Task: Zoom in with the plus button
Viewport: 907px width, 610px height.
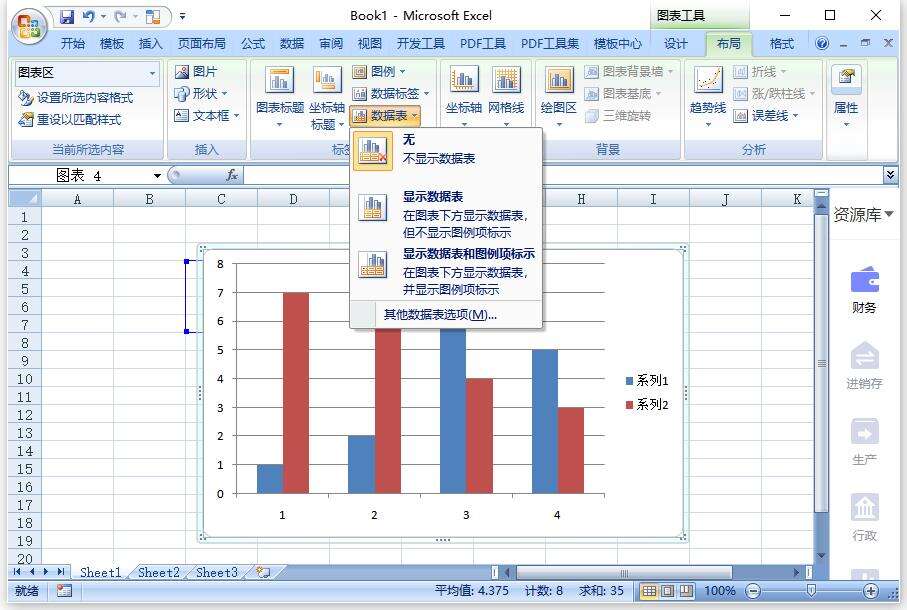Action: point(871,591)
